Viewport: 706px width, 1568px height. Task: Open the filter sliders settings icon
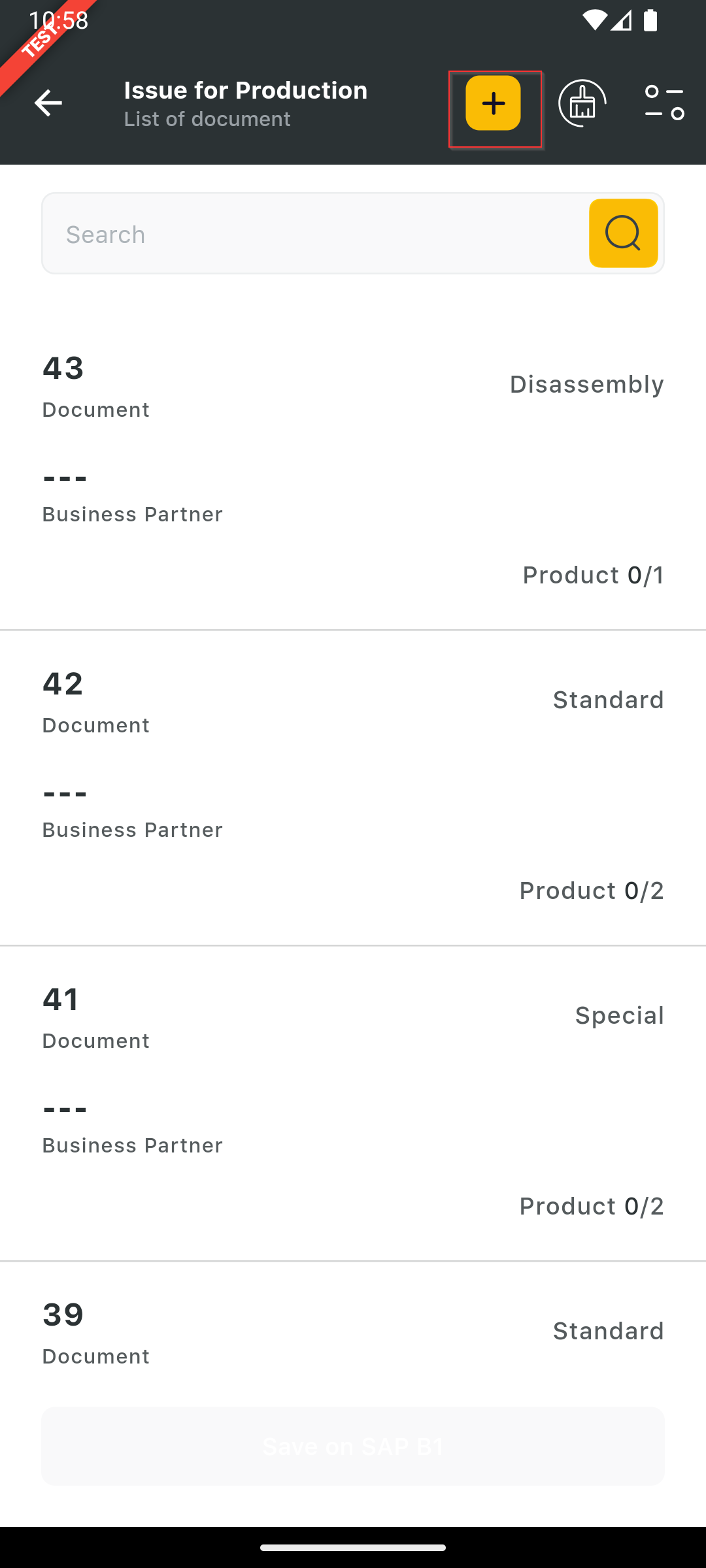point(664,103)
